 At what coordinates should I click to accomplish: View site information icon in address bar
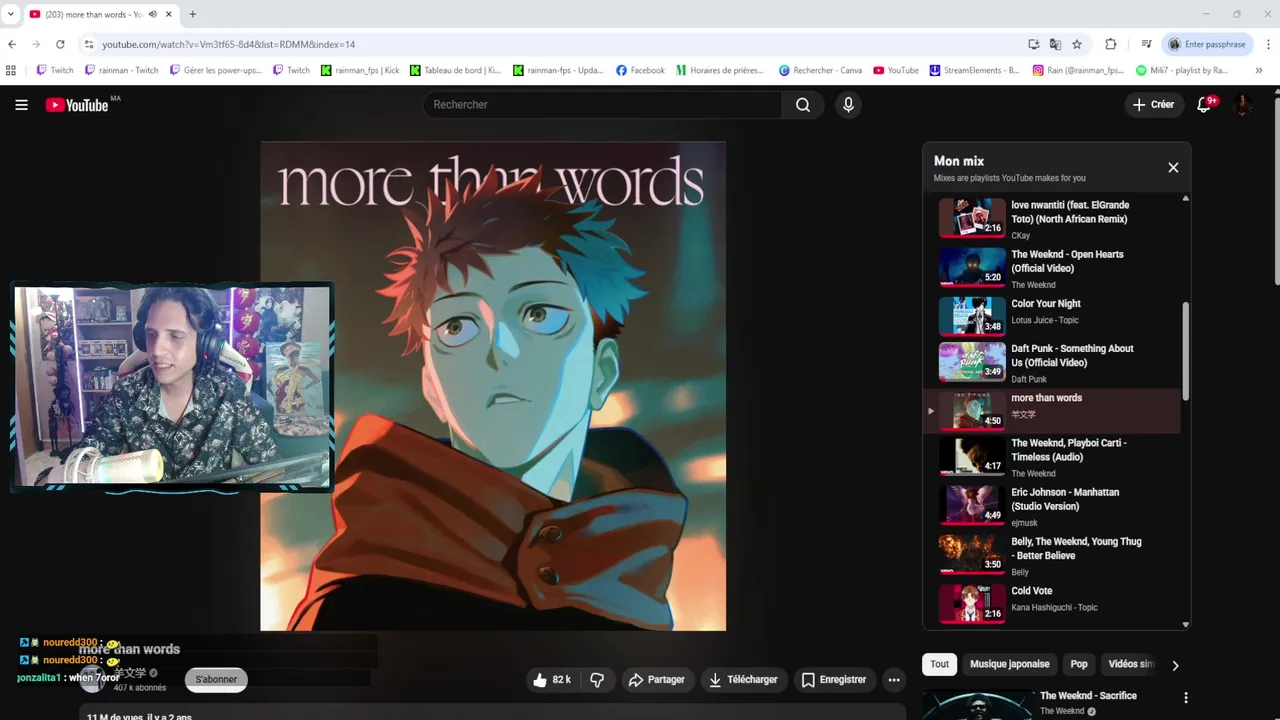pyautogui.click(x=88, y=44)
